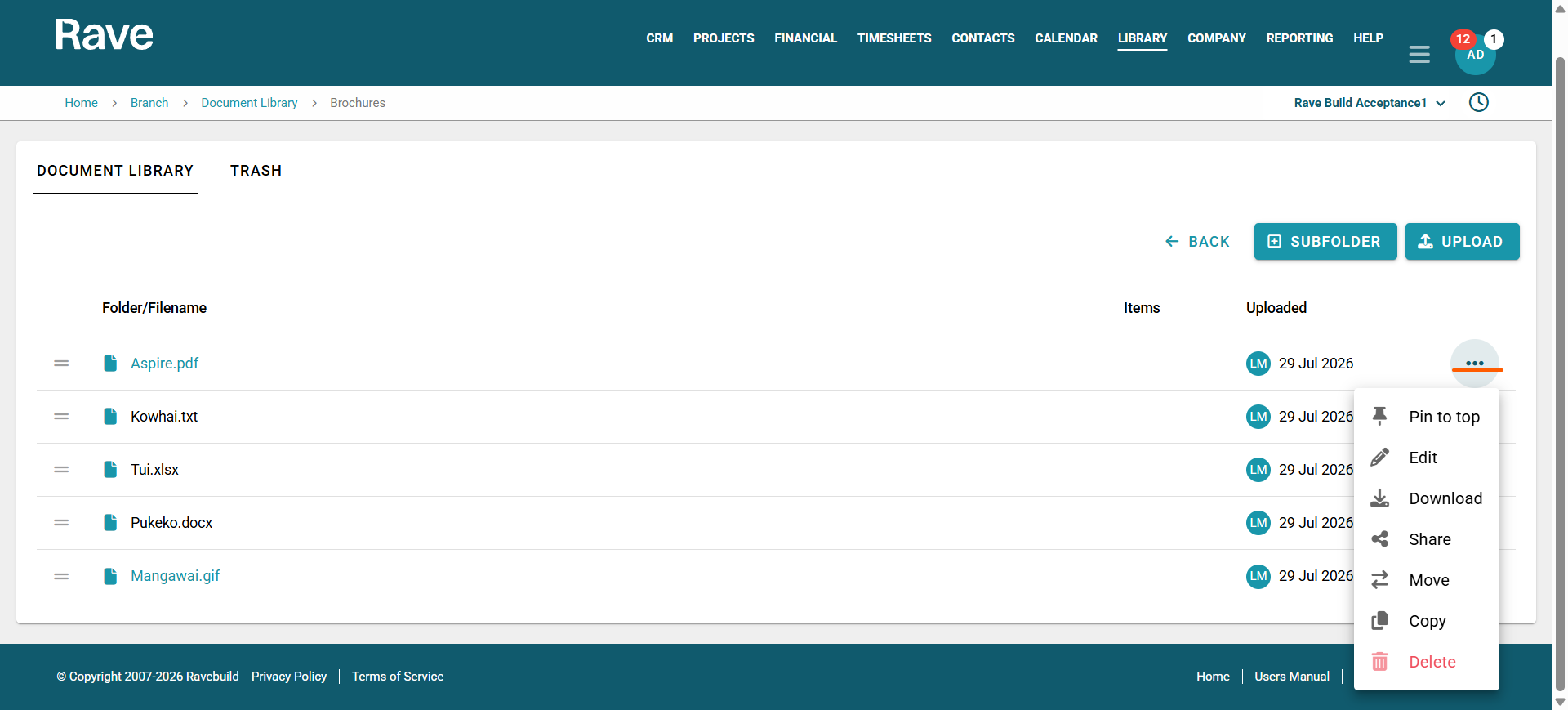The image size is (1568, 710).
Task: Click the Upload button
Action: pyautogui.click(x=1462, y=242)
